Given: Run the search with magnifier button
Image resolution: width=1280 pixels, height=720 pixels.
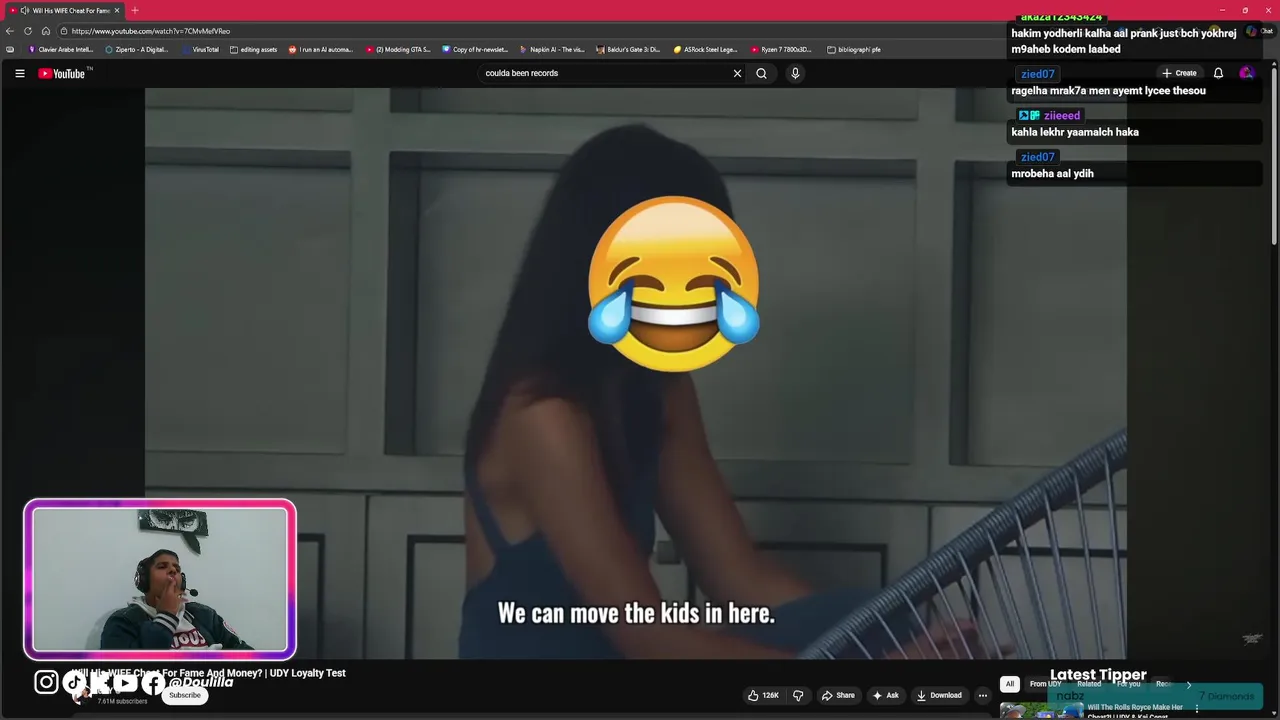Looking at the screenshot, I should (761, 73).
